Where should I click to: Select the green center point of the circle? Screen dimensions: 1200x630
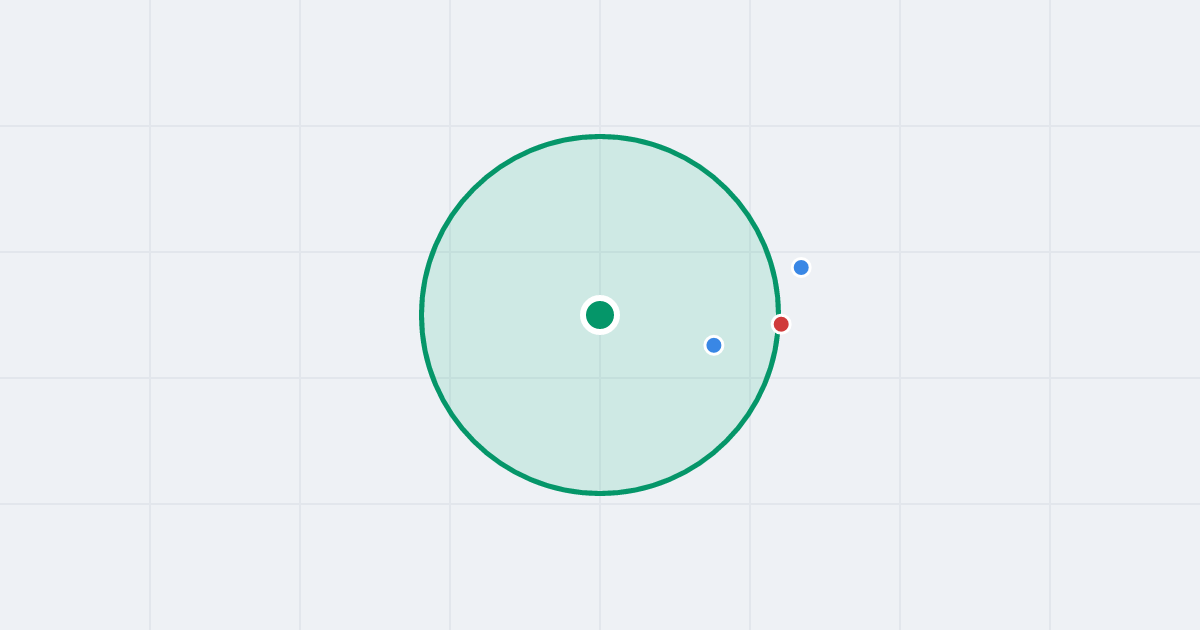pyautogui.click(x=600, y=315)
